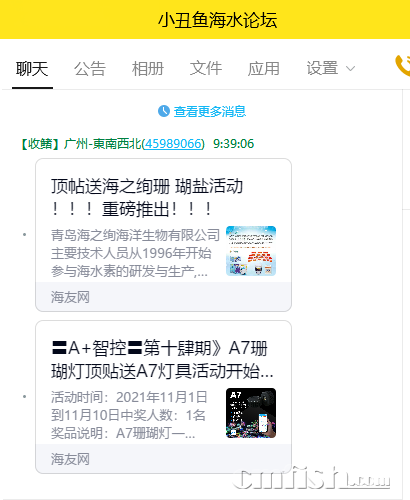Open the 相册 tab
The image size is (410, 500).
click(x=148, y=69)
